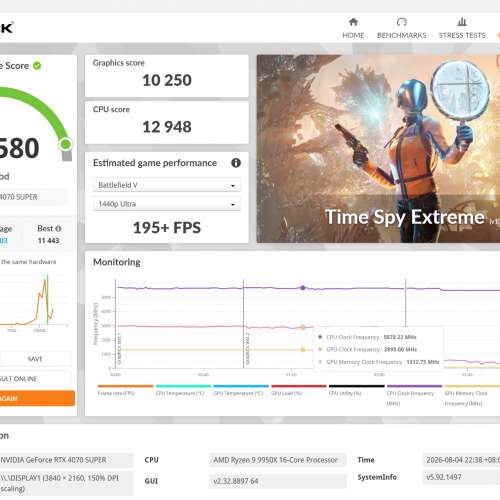Toggle the CPU Temperature legend series
The height and width of the screenshot is (500, 500).
[x=183, y=391]
